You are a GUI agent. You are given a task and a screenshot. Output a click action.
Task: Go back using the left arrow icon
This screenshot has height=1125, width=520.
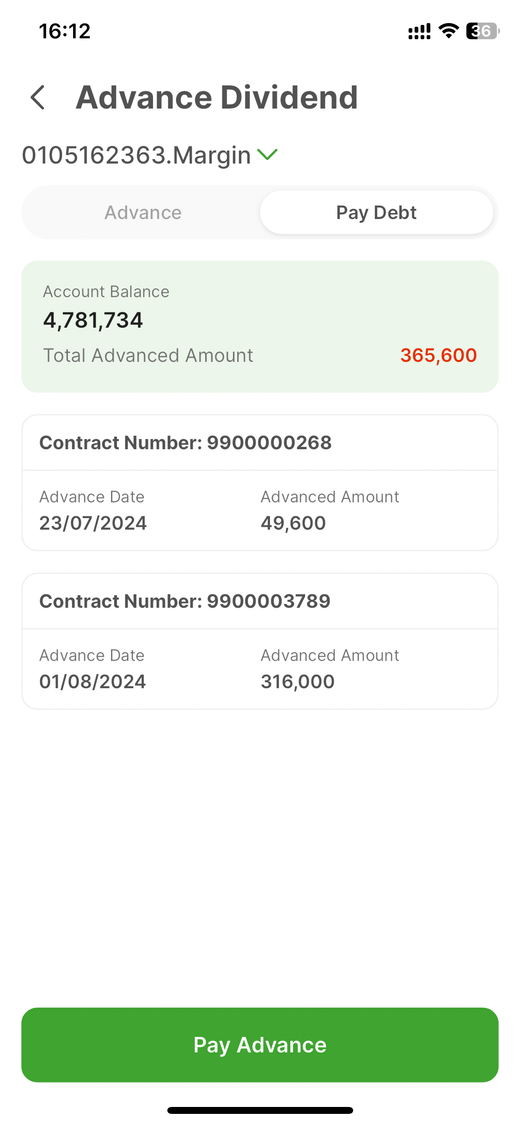pos(37,98)
